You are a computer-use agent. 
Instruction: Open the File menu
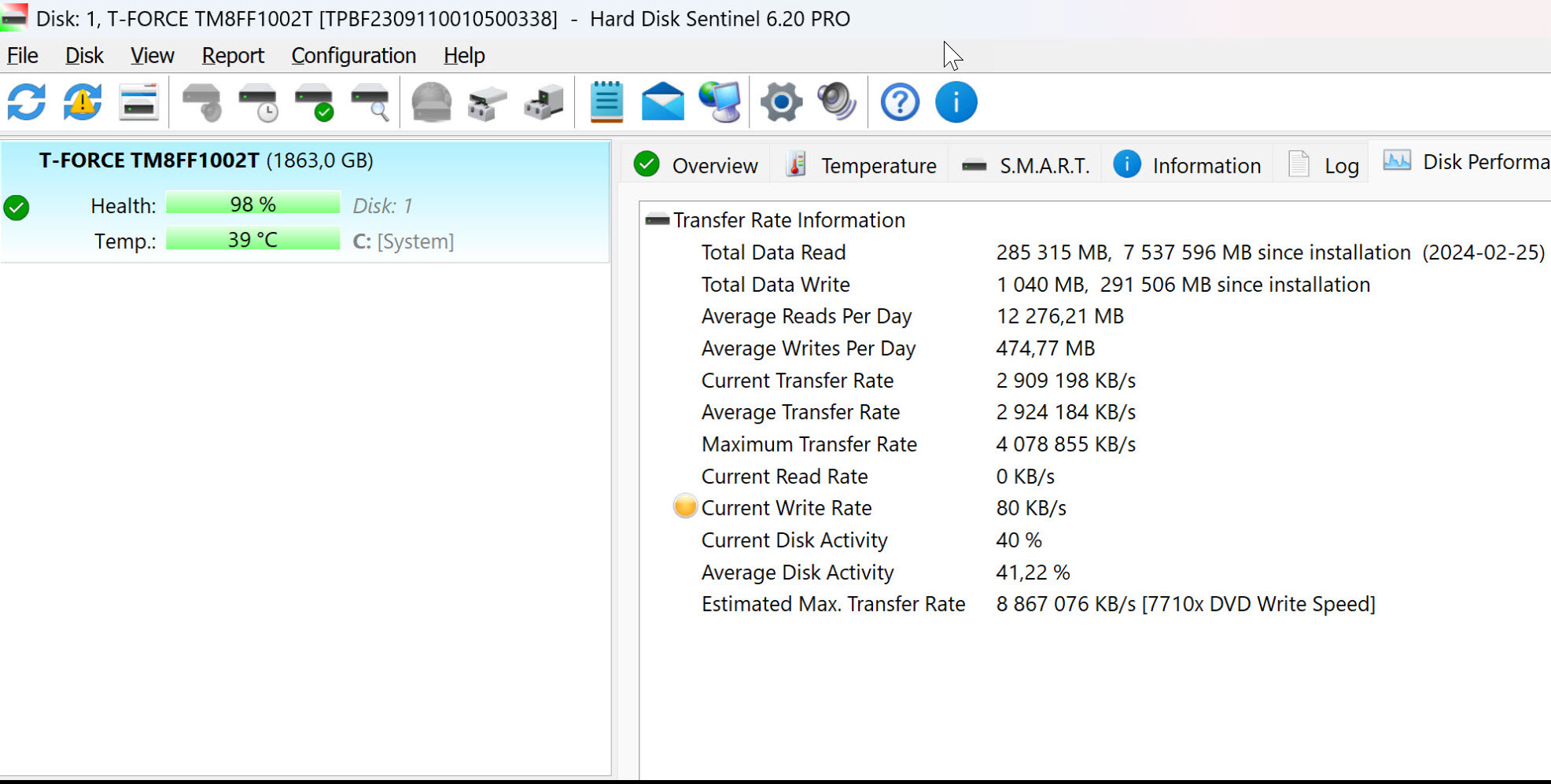[x=22, y=56]
